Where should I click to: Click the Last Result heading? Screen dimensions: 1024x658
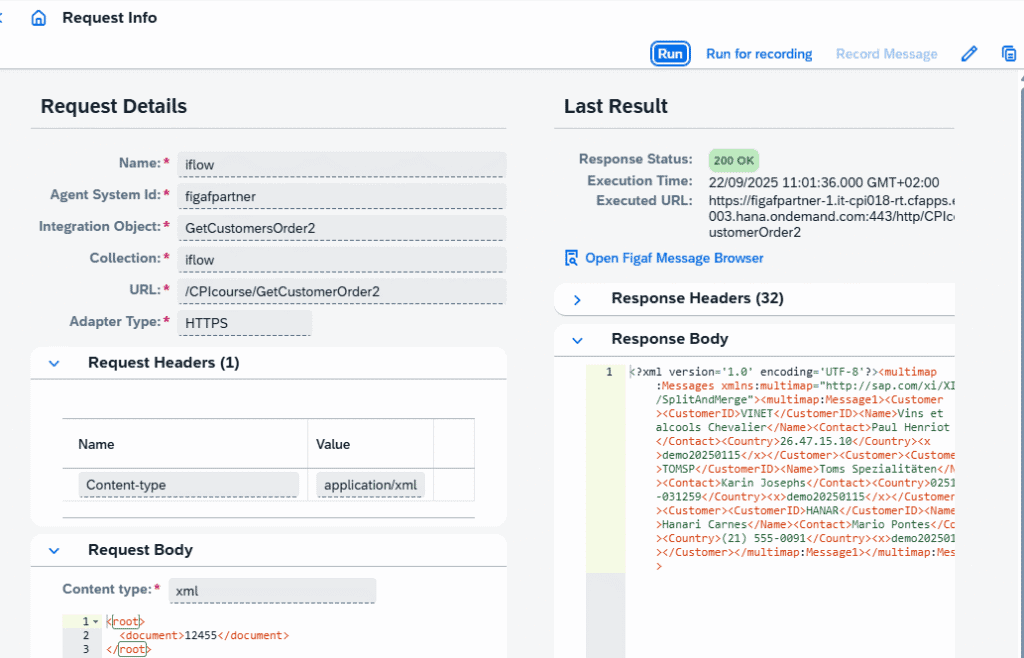(x=616, y=106)
